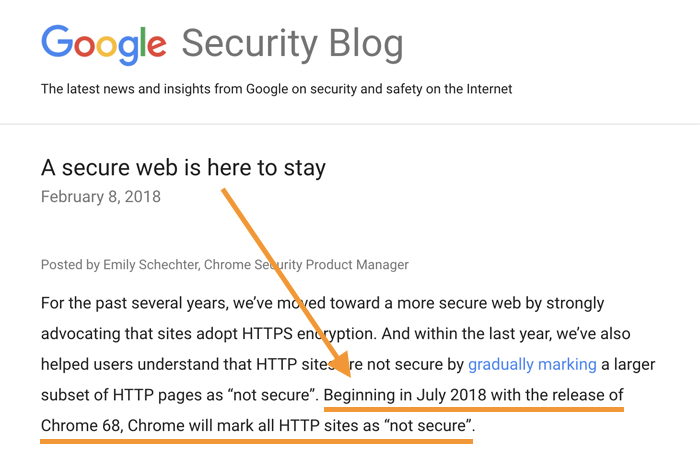This screenshot has width=700, height=455.
Task: Click the Google logo in the header
Action: 104,45
